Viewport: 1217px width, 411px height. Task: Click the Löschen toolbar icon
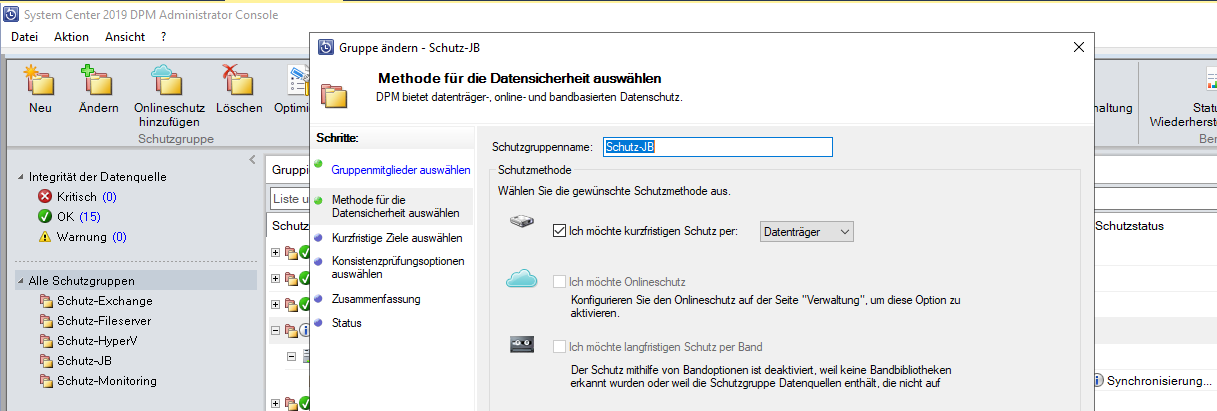pos(238,80)
